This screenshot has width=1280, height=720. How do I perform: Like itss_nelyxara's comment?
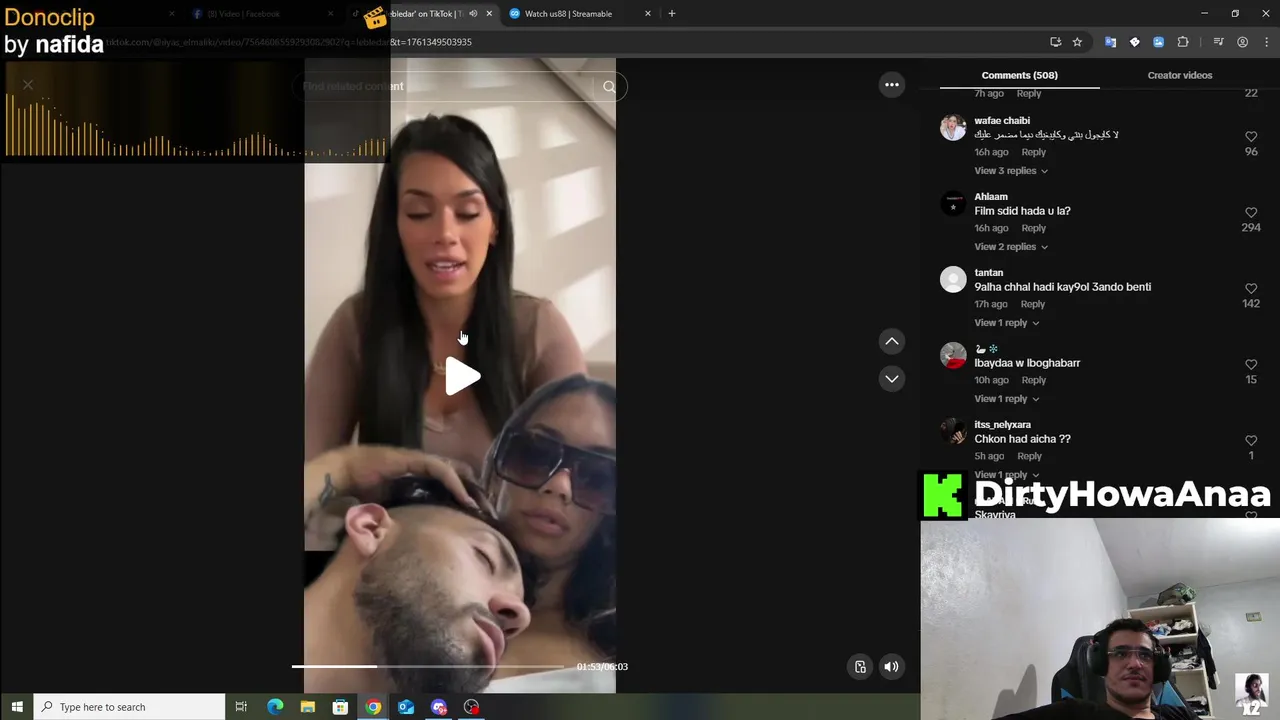(x=1251, y=441)
